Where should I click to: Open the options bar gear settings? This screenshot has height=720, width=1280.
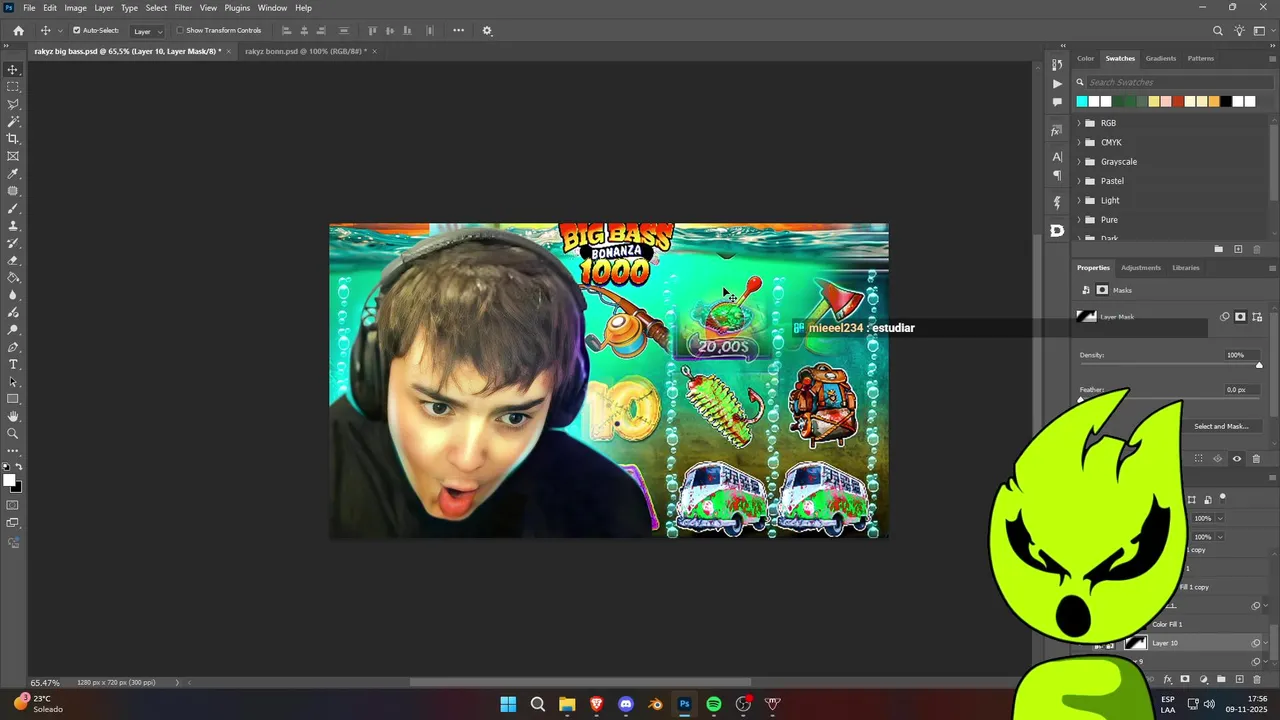(487, 30)
